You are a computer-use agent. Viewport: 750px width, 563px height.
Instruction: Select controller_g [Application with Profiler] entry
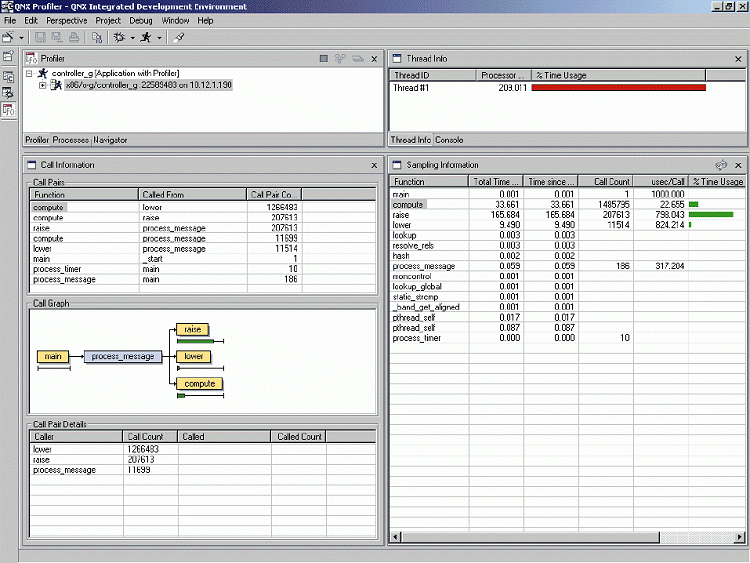click(x=115, y=73)
